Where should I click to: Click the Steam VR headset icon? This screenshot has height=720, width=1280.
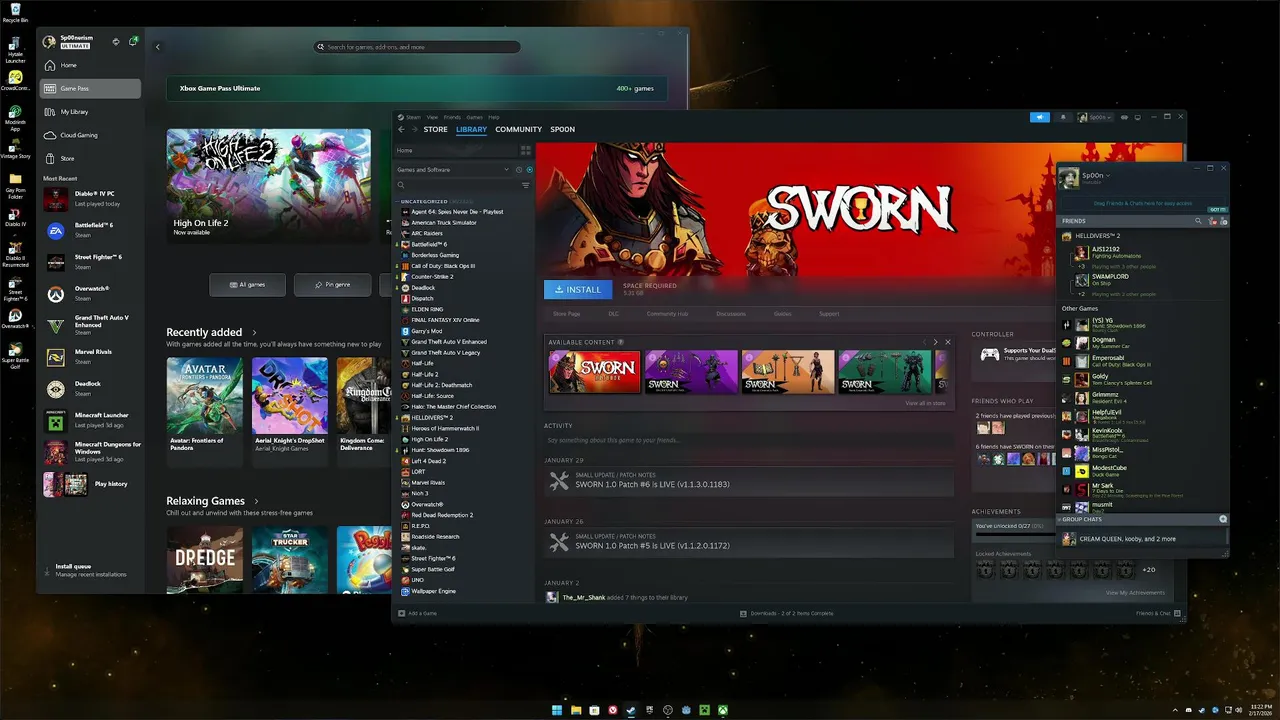tap(1125, 117)
